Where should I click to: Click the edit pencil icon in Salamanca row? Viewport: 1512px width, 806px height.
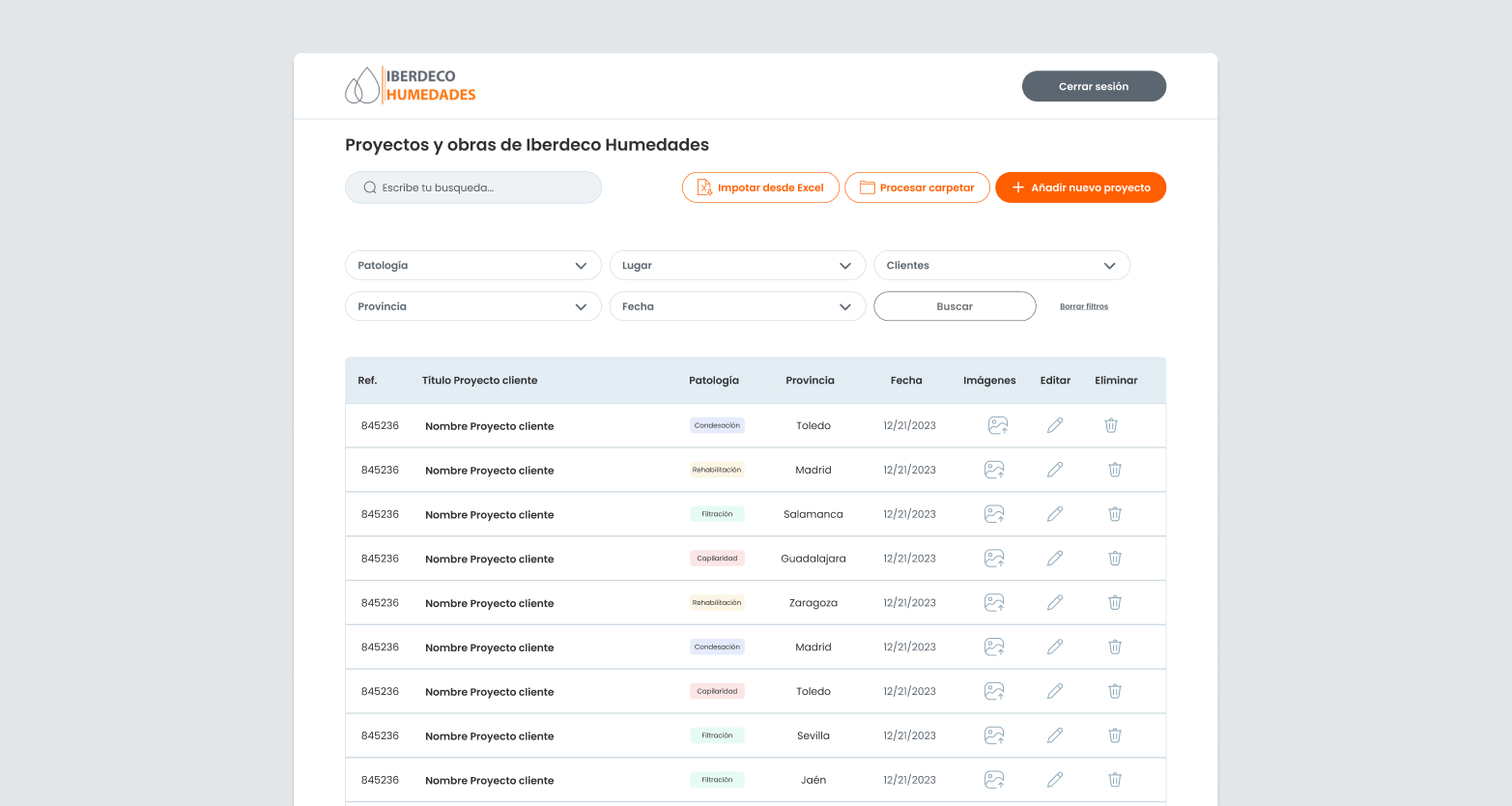(1055, 514)
